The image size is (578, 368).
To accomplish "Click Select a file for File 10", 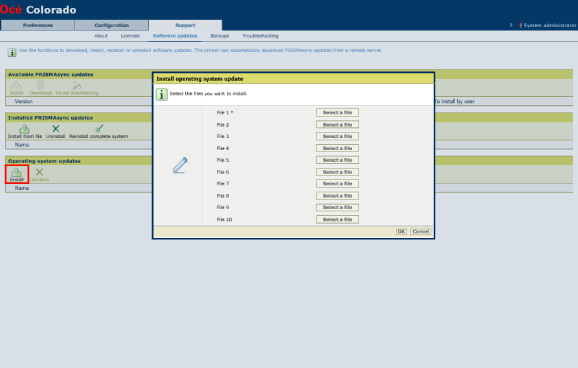I will click(337, 219).
